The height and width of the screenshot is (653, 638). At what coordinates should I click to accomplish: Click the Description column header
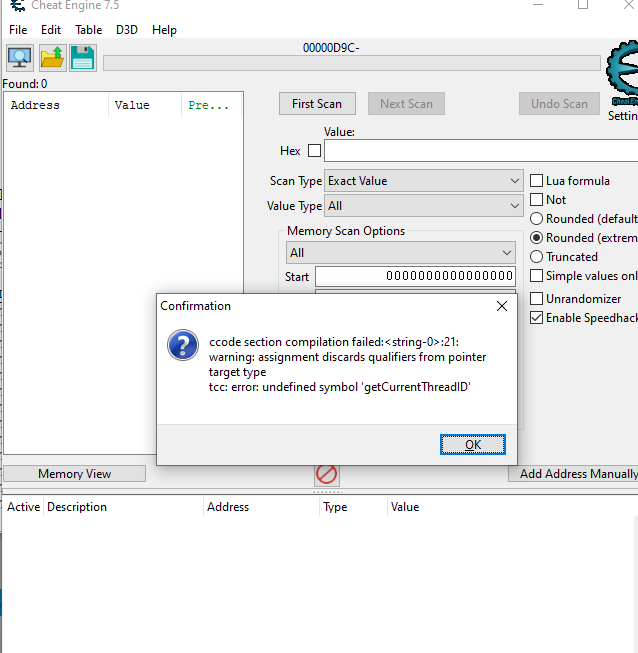coord(123,507)
